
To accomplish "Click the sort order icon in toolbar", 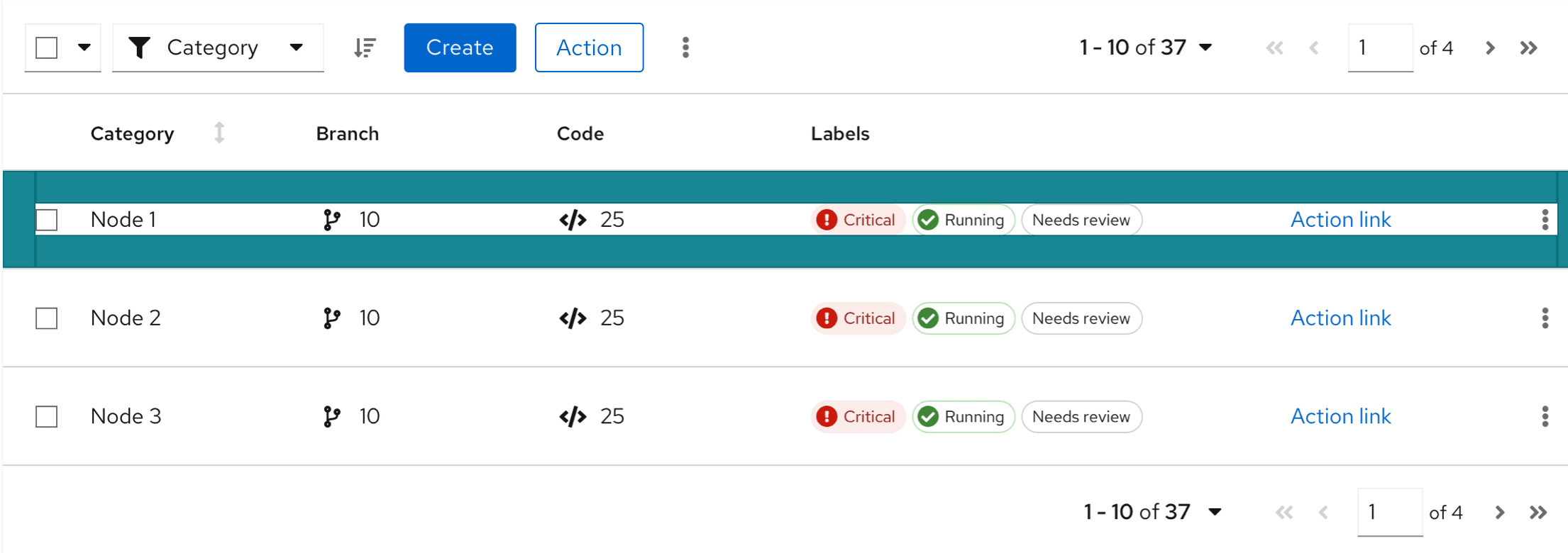I will tap(365, 48).
